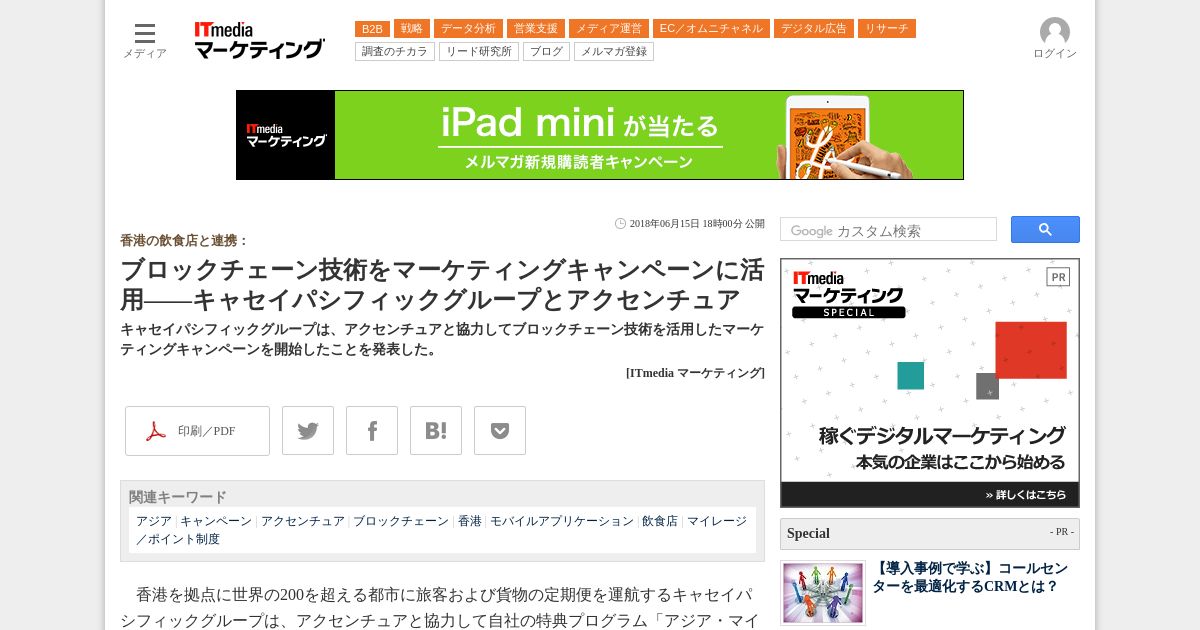Viewport: 1200px width, 630px height.
Task: Click the ITmedia マーケティング logo
Action: click(260, 40)
